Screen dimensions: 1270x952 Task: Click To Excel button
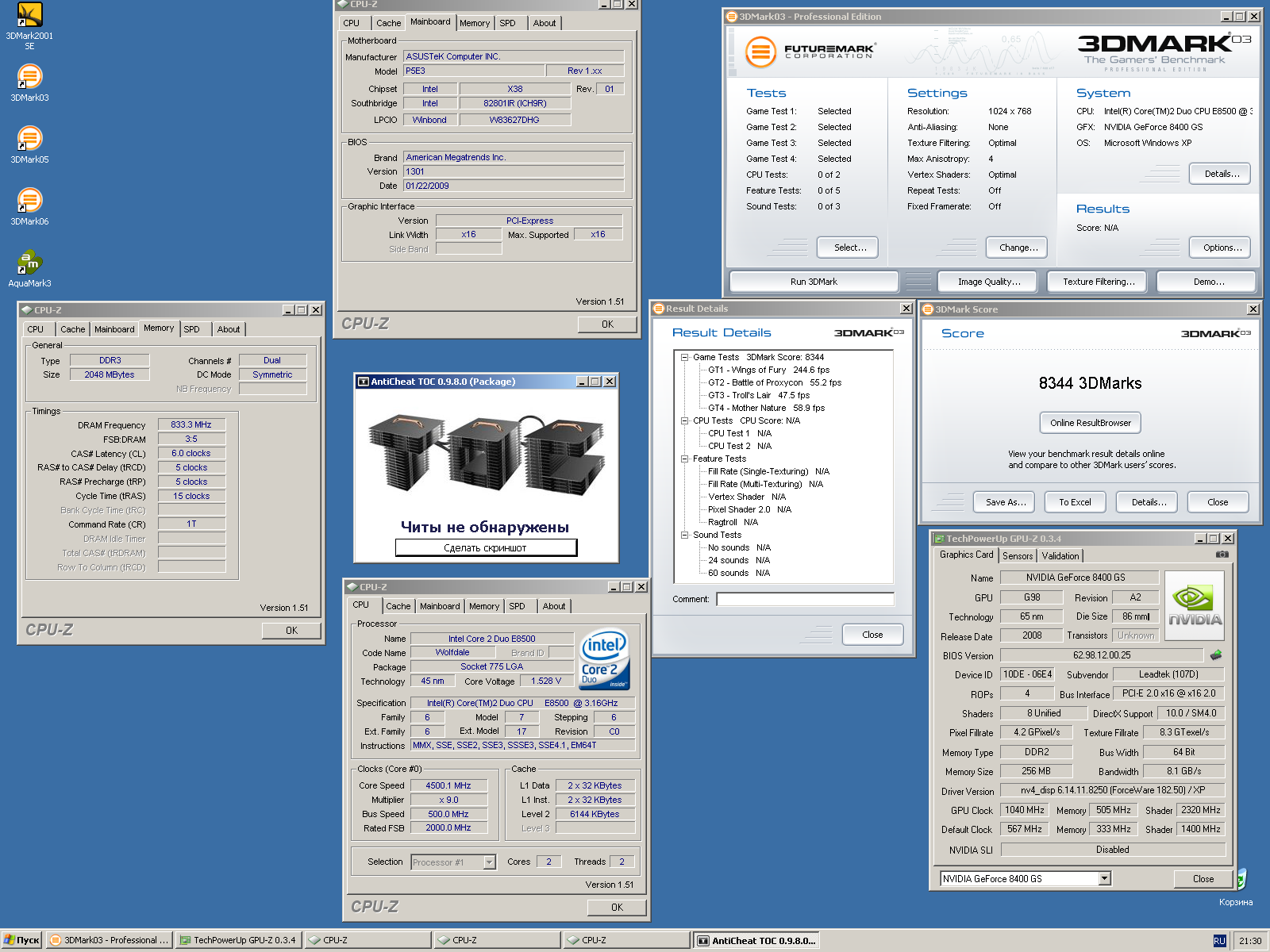[x=1076, y=502]
